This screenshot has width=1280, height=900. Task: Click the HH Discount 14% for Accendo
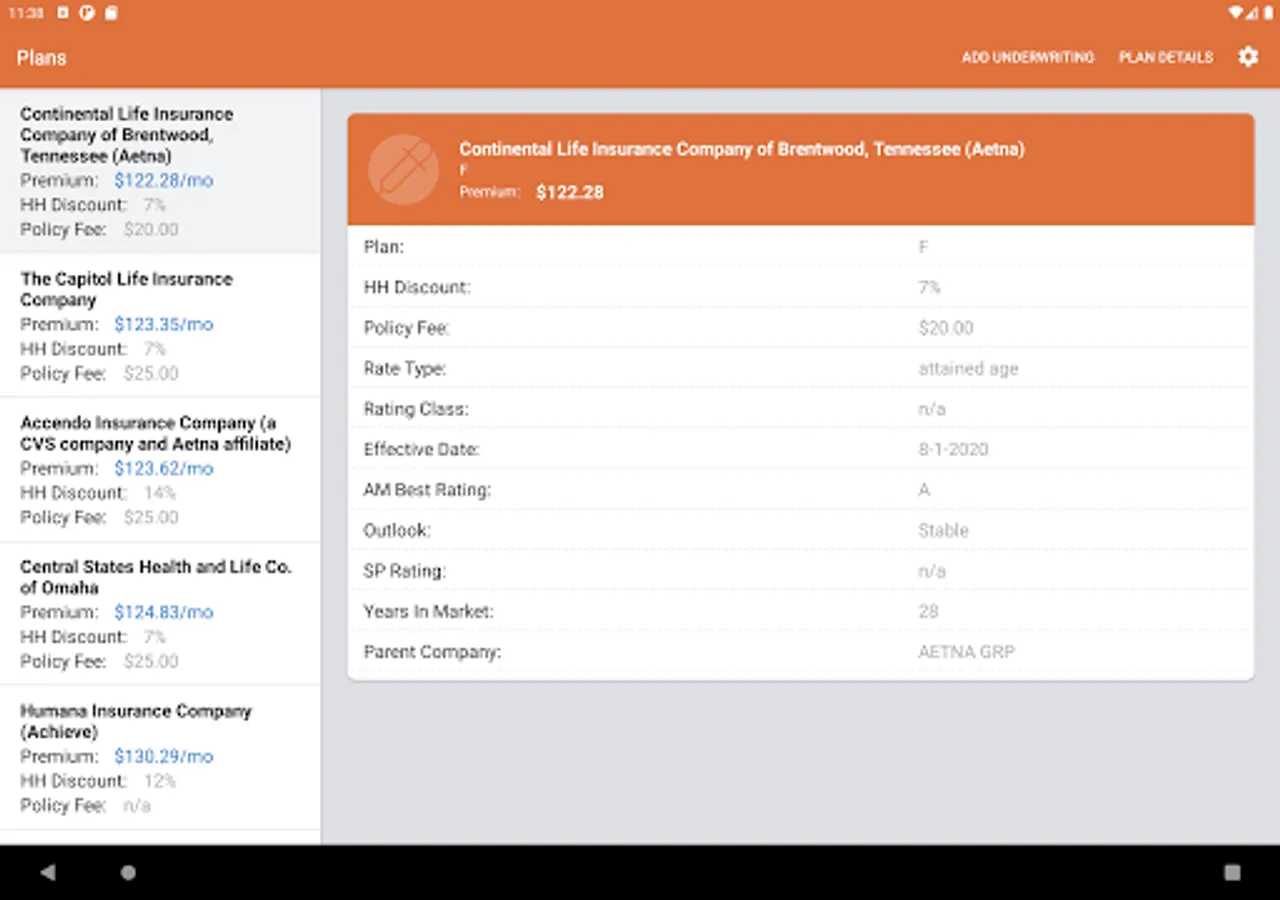point(160,493)
